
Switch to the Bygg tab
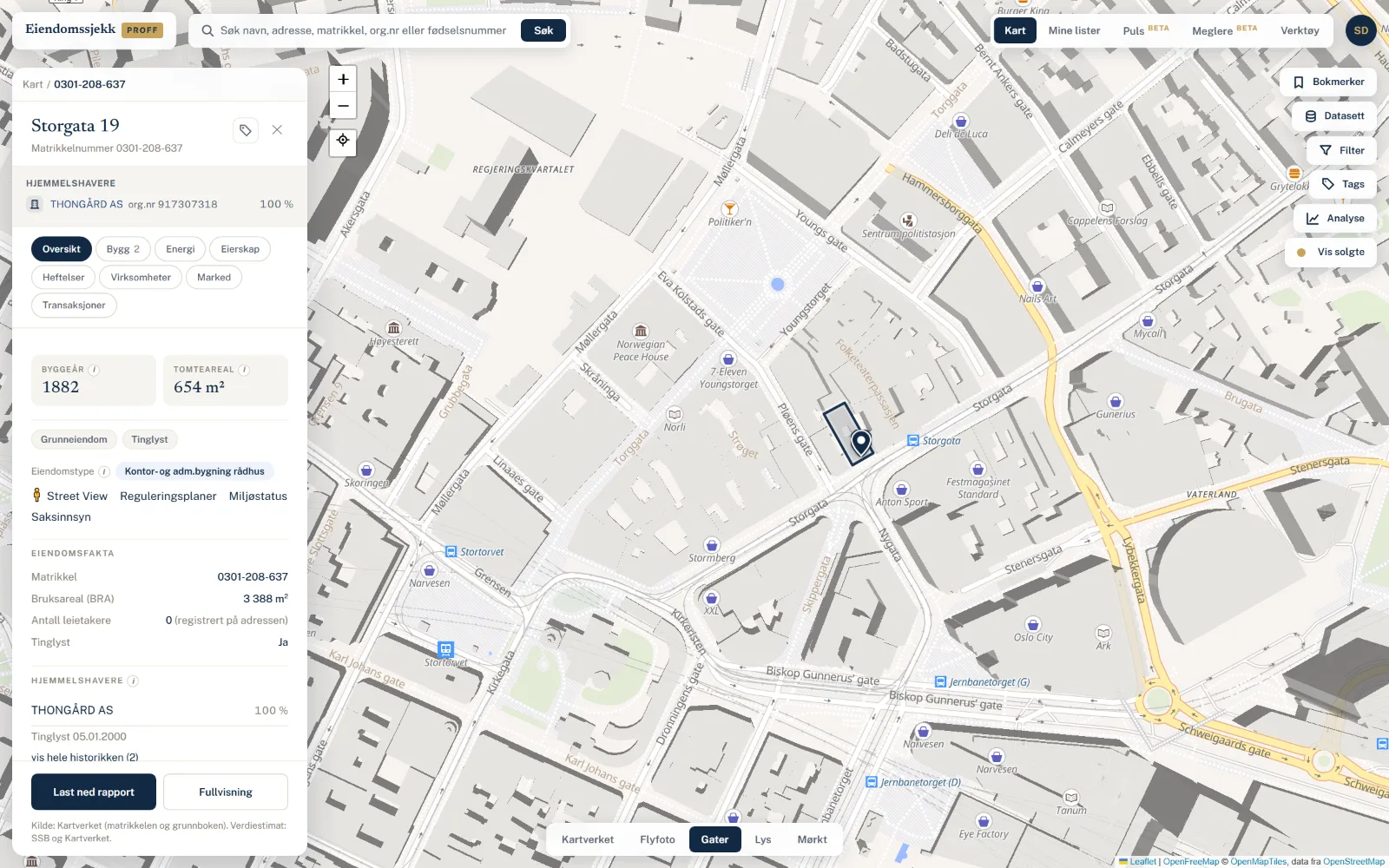(123, 249)
